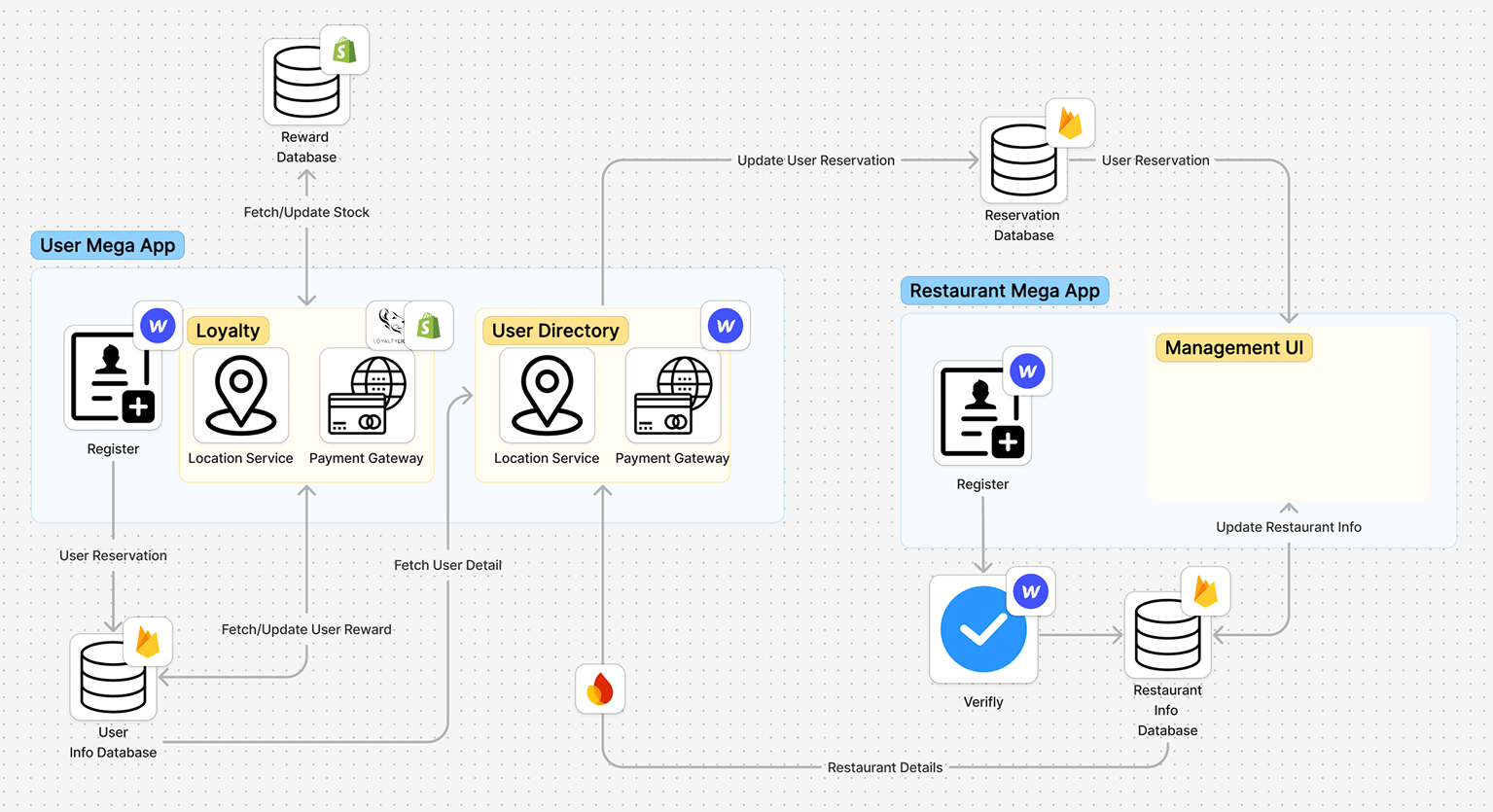Select the Restaurant Info Database icon
The height and width of the screenshot is (812, 1493).
(1167, 635)
